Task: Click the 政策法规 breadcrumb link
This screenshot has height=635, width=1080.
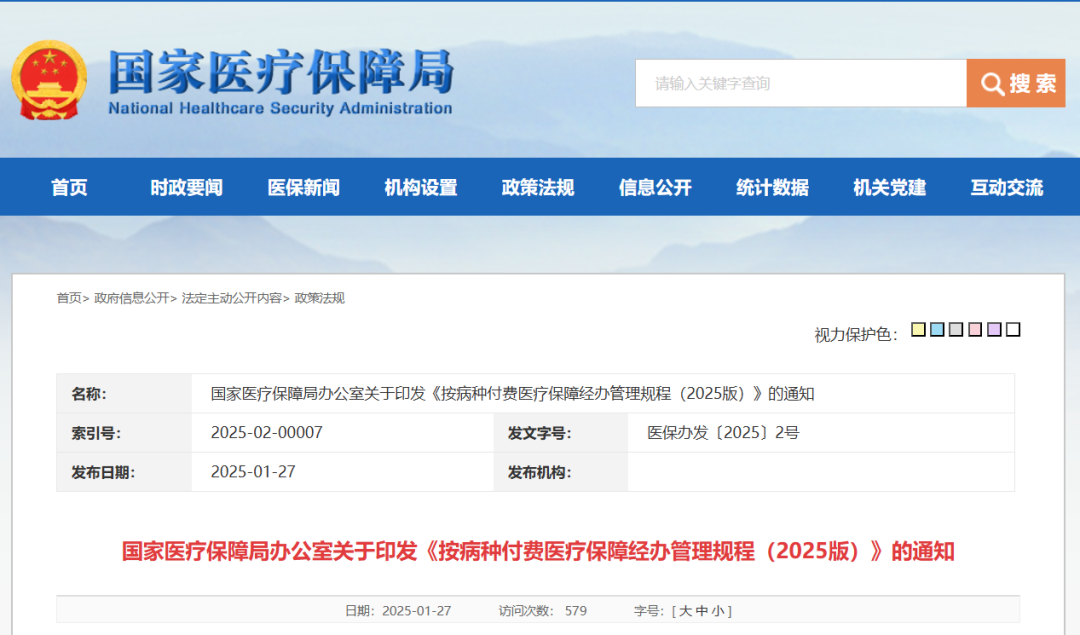Action: (320, 298)
